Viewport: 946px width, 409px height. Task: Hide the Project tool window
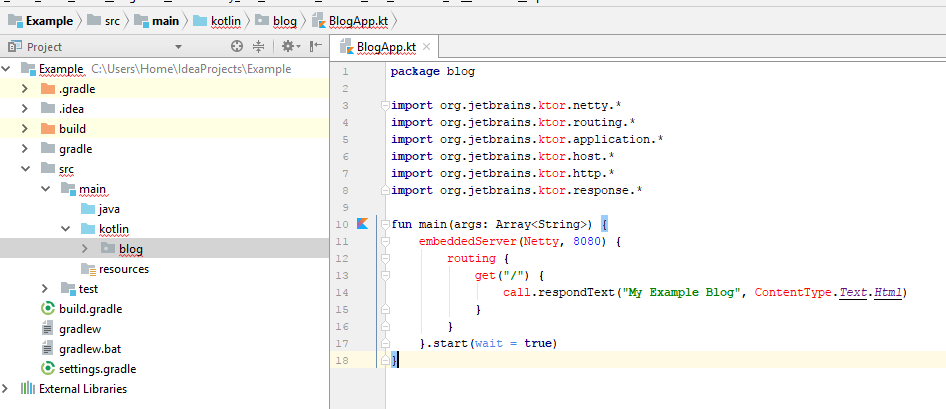click(x=316, y=46)
